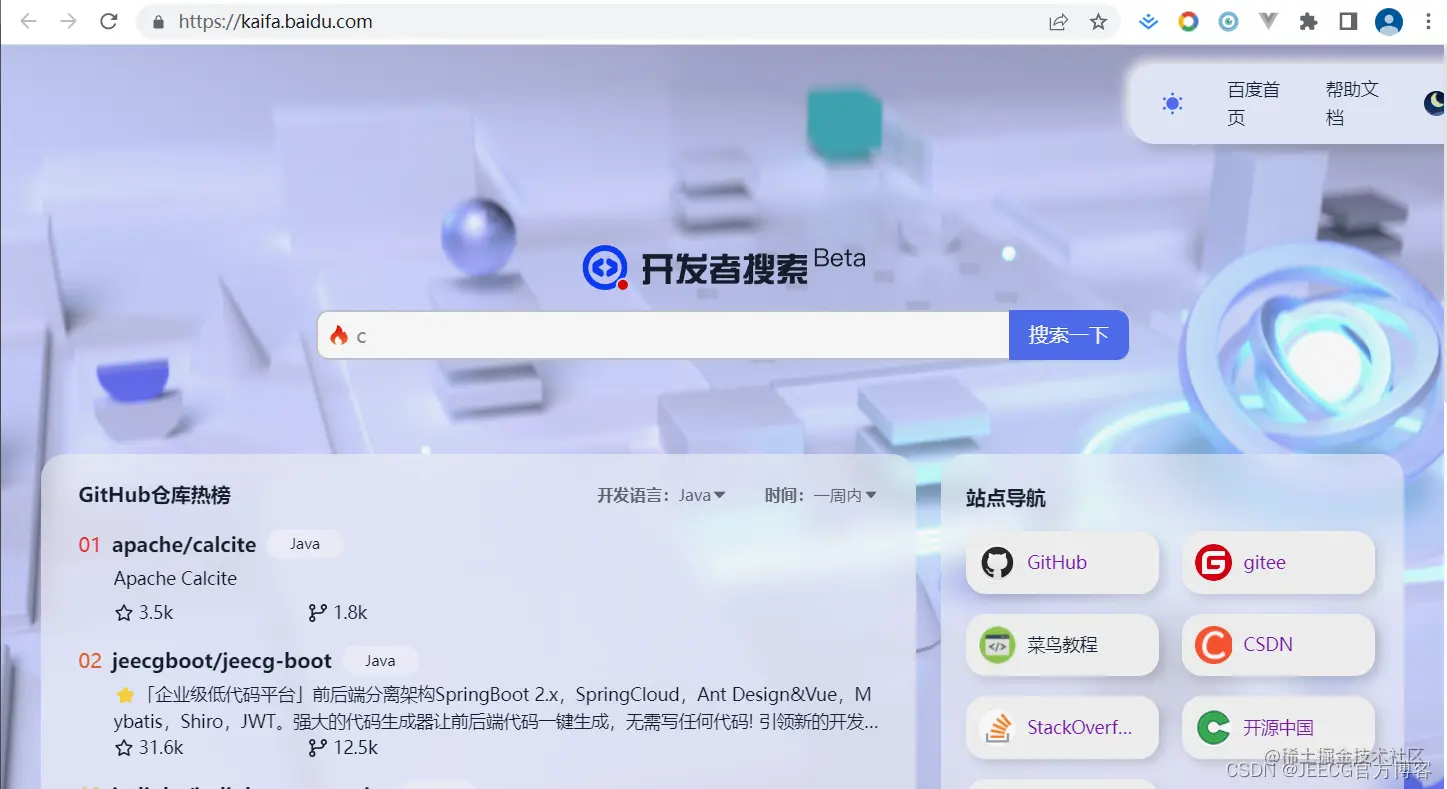The width and height of the screenshot is (1447, 789).
Task: Open GitHub site navigation shortcut
Action: pos(1061,563)
